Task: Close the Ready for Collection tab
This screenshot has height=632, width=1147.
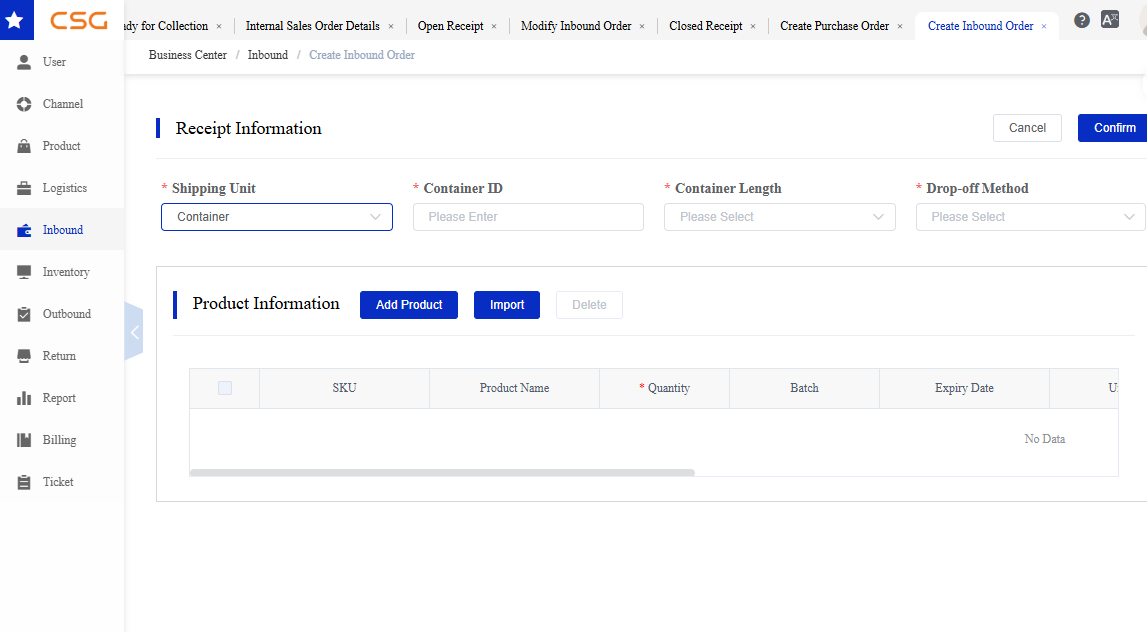Action: (219, 26)
